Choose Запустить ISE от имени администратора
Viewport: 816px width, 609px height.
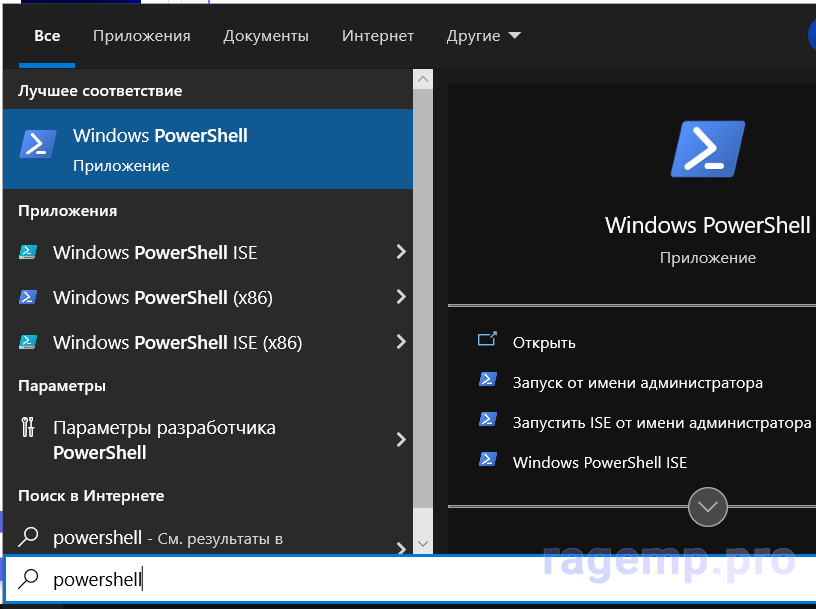(x=661, y=423)
